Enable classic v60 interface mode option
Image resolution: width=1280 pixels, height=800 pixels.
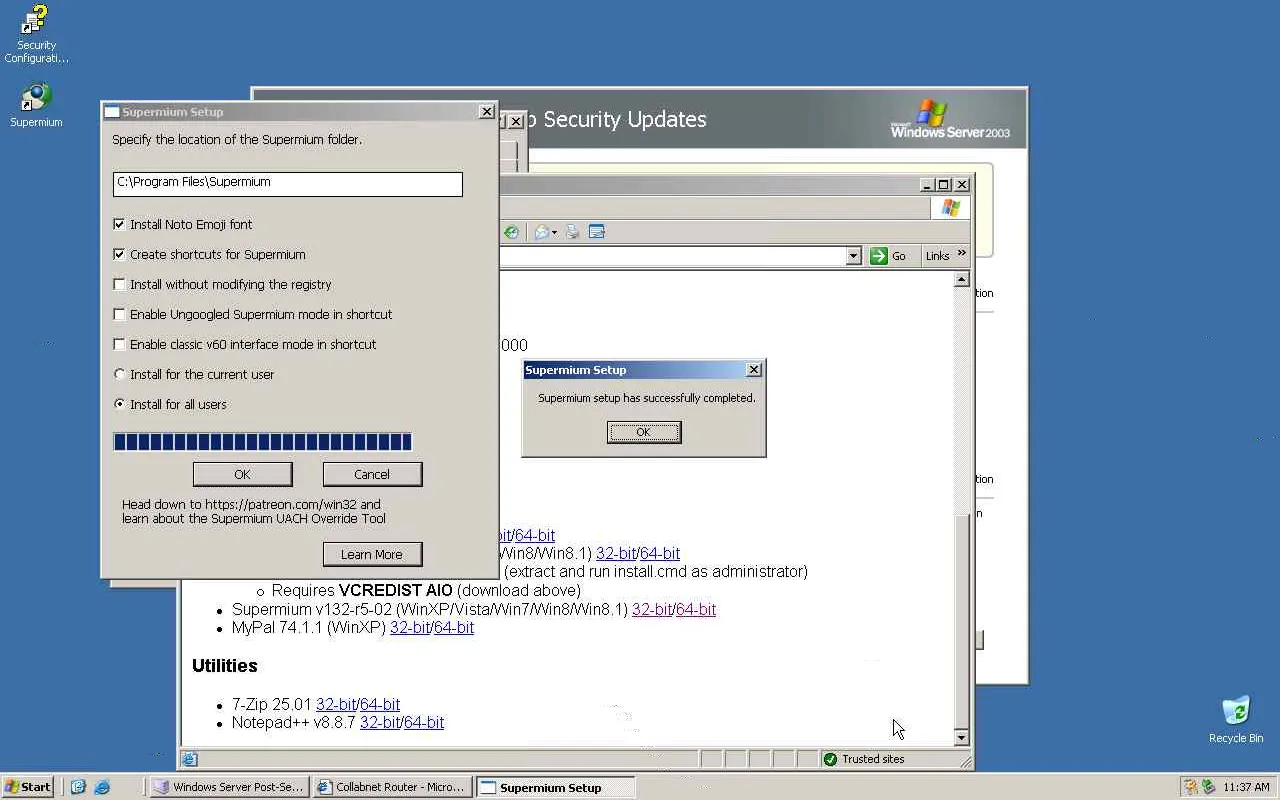(119, 345)
